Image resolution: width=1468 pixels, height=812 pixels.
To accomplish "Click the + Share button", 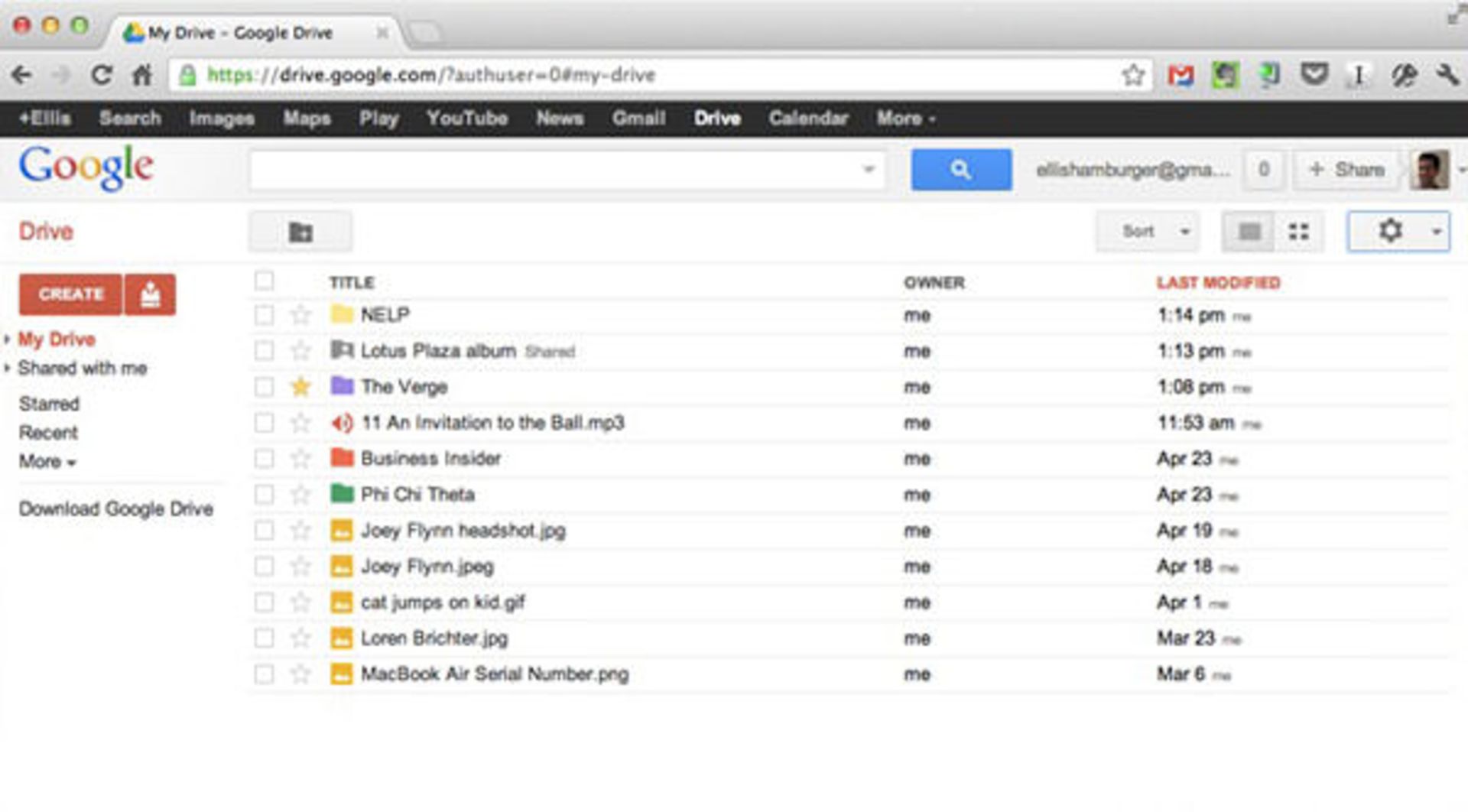I will (x=1346, y=170).
